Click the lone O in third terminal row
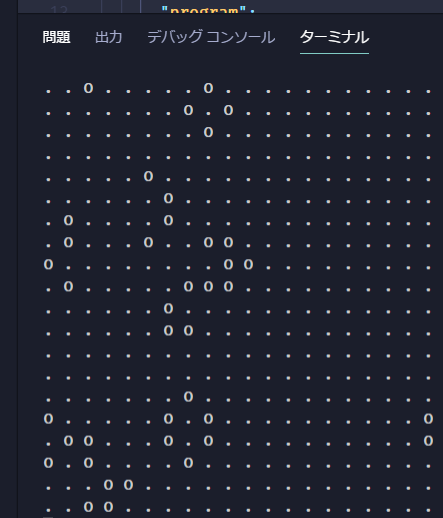443x518 pixels. click(x=208, y=132)
